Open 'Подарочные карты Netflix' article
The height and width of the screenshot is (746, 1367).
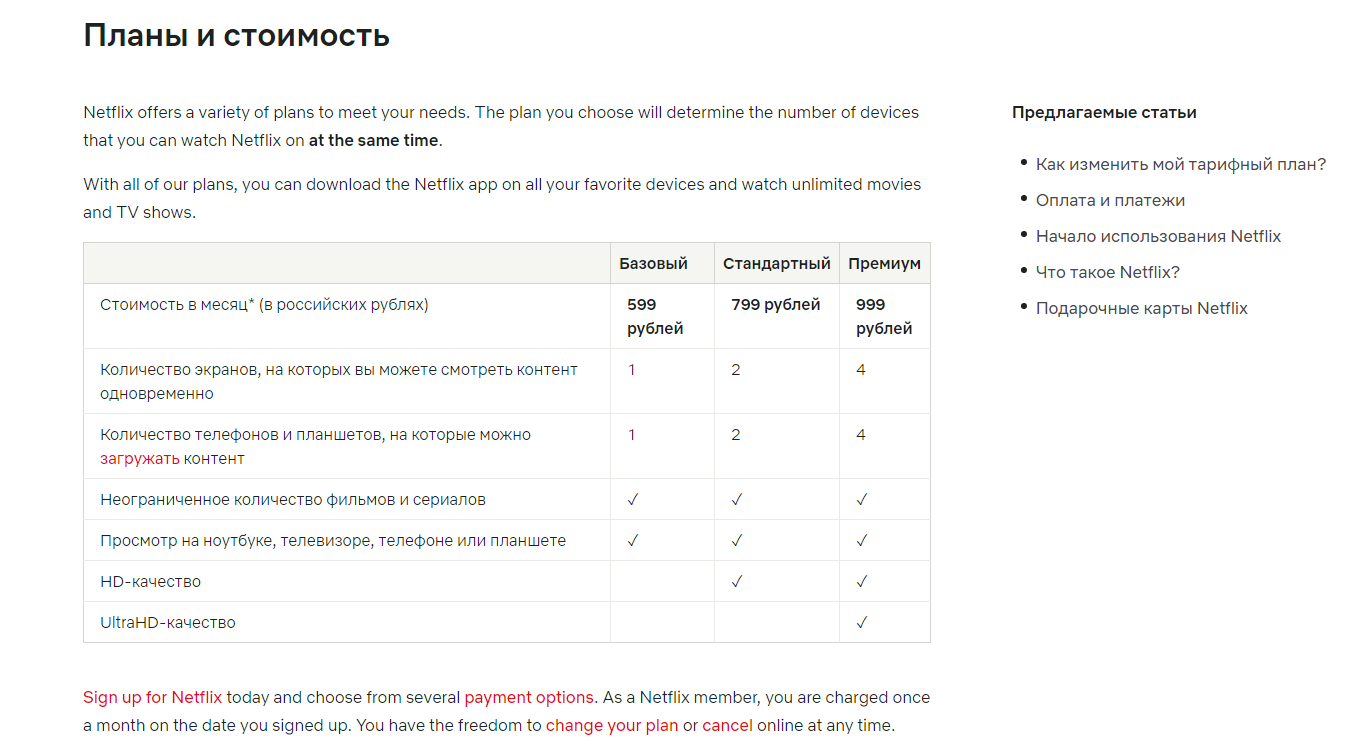point(1142,308)
